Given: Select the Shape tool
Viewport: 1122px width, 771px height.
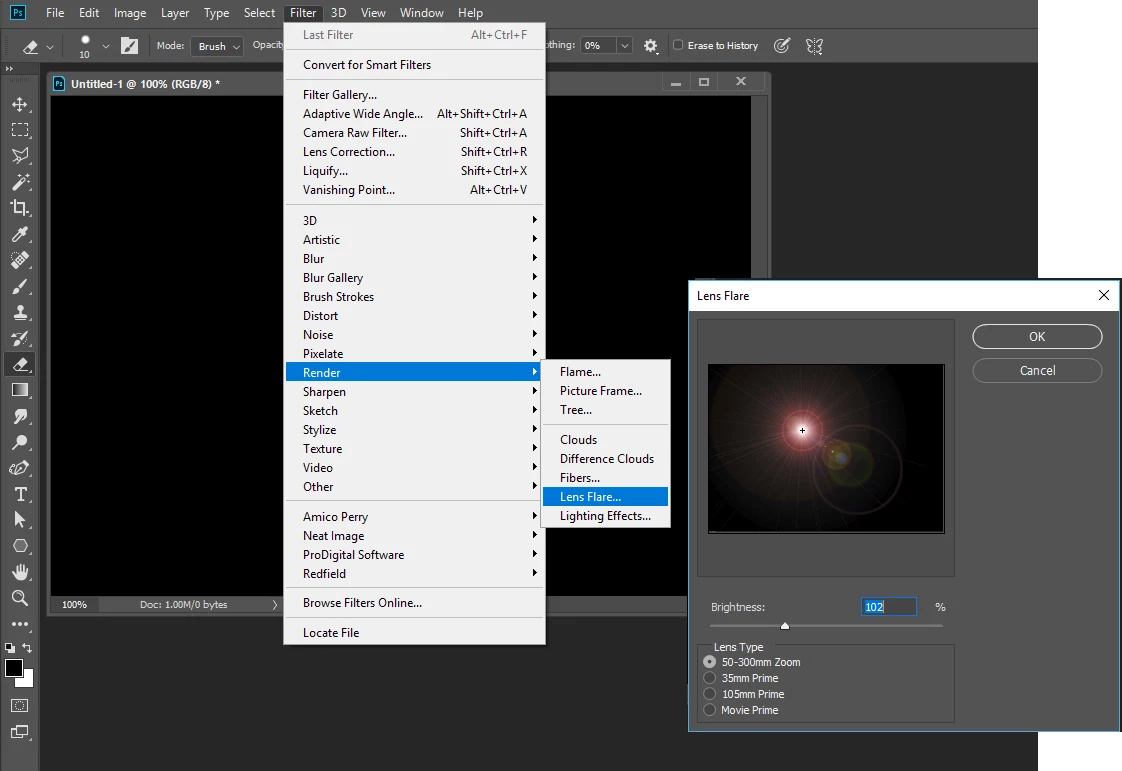Looking at the screenshot, I should [20, 545].
